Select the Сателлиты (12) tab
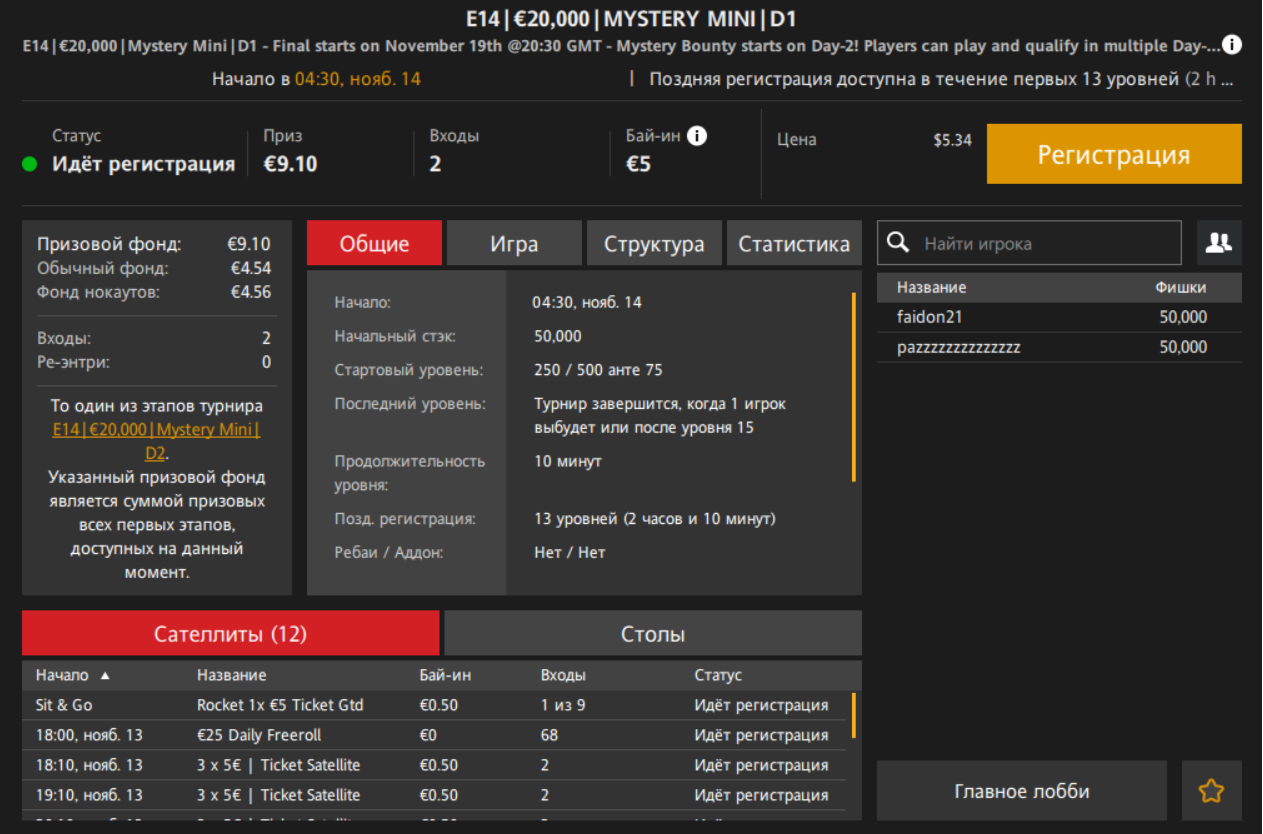This screenshot has width=1263, height=834. pyautogui.click(x=230, y=634)
